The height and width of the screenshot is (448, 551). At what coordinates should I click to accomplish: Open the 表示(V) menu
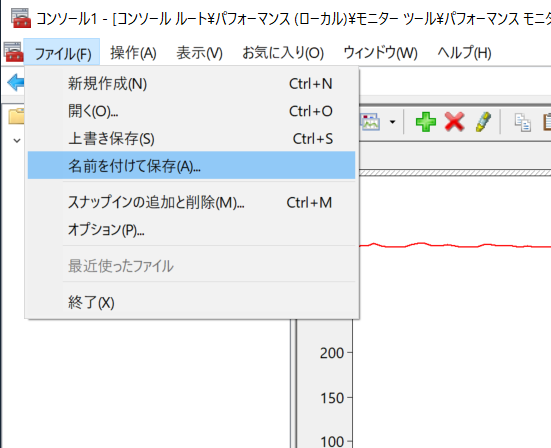pyautogui.click(x=199, y=53)
